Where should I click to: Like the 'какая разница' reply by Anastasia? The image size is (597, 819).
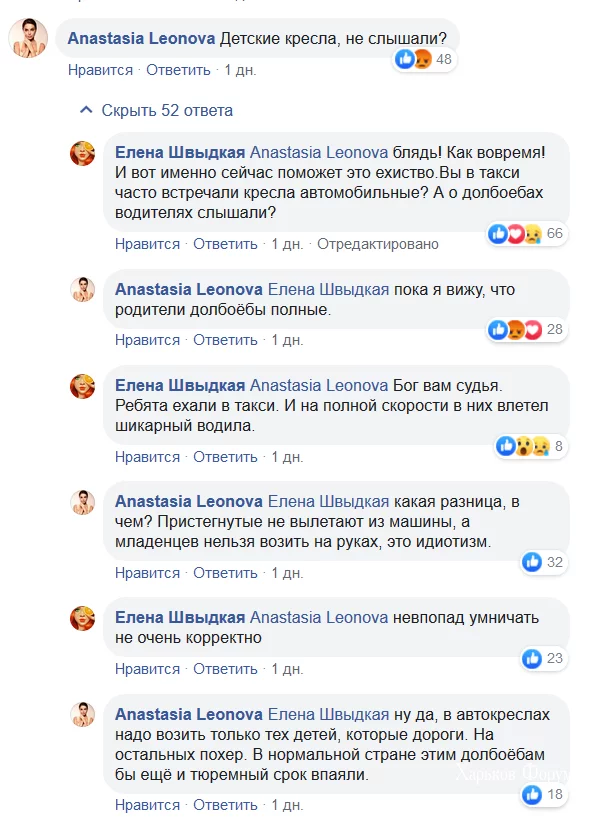[147, 573]
